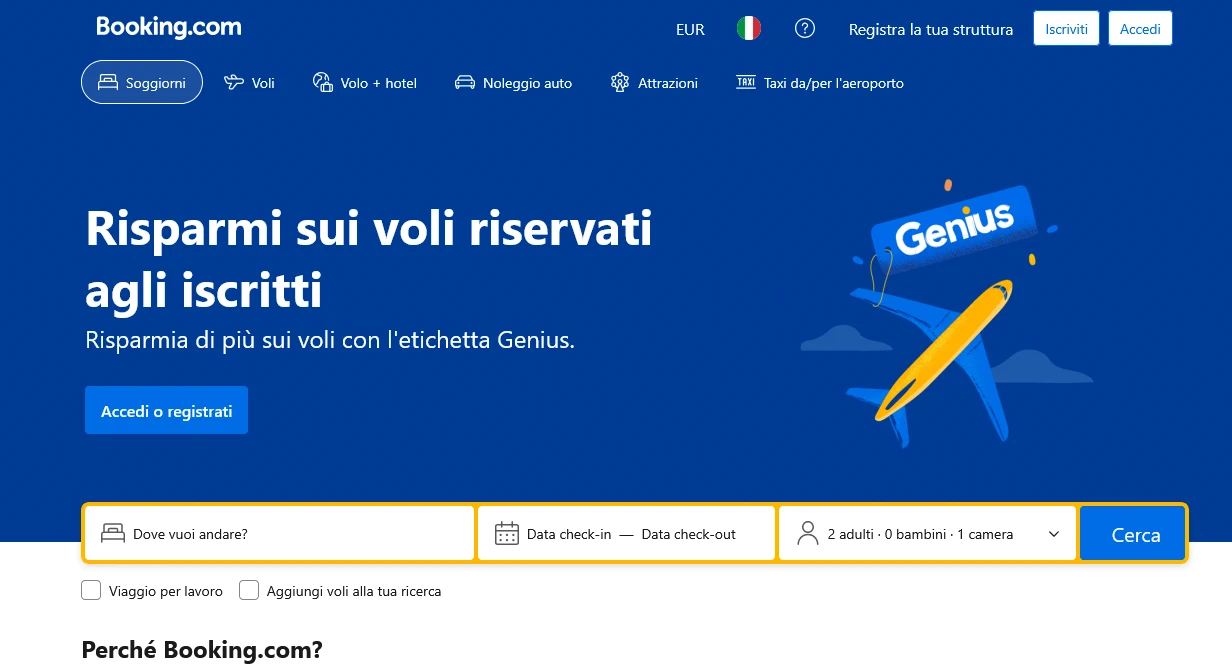Select Taxi da/per l'aeroporto tab
This screenshot has height=664, width=1232.
pyautogui.click(x=820, y=83)
